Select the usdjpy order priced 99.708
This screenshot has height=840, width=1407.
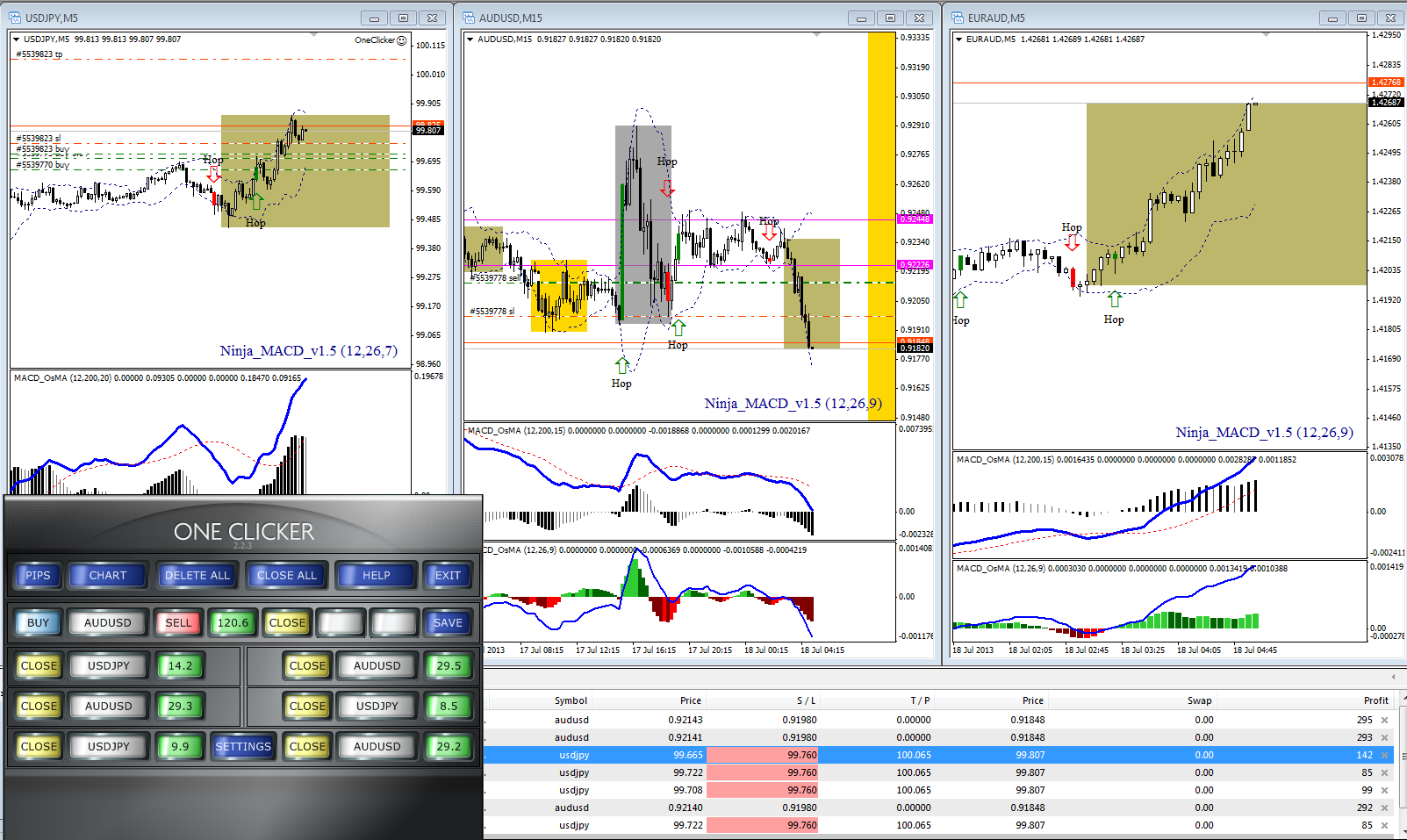pos(939,790)
